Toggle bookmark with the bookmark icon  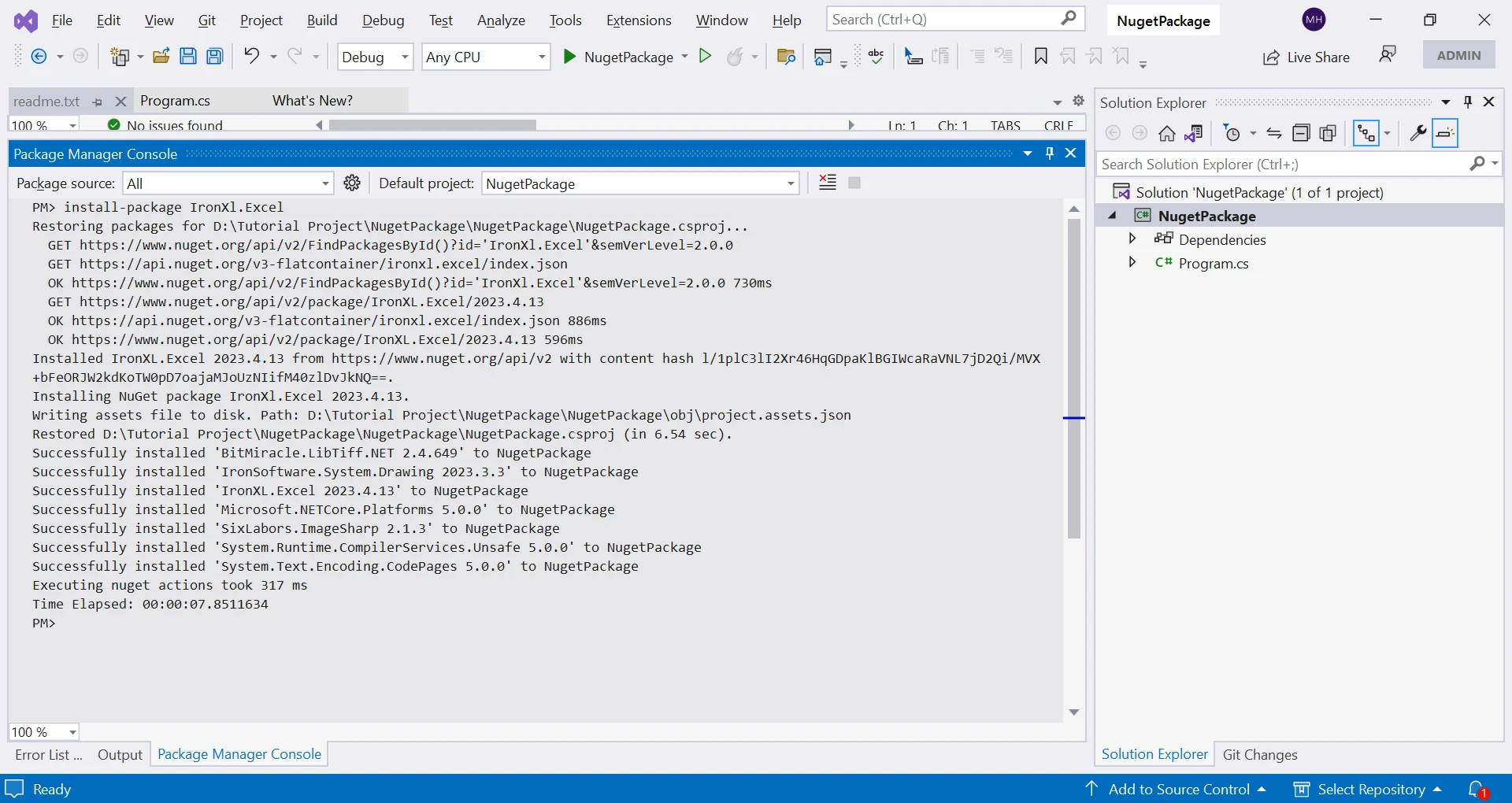pyautogui.click(x=1040, y=56)
